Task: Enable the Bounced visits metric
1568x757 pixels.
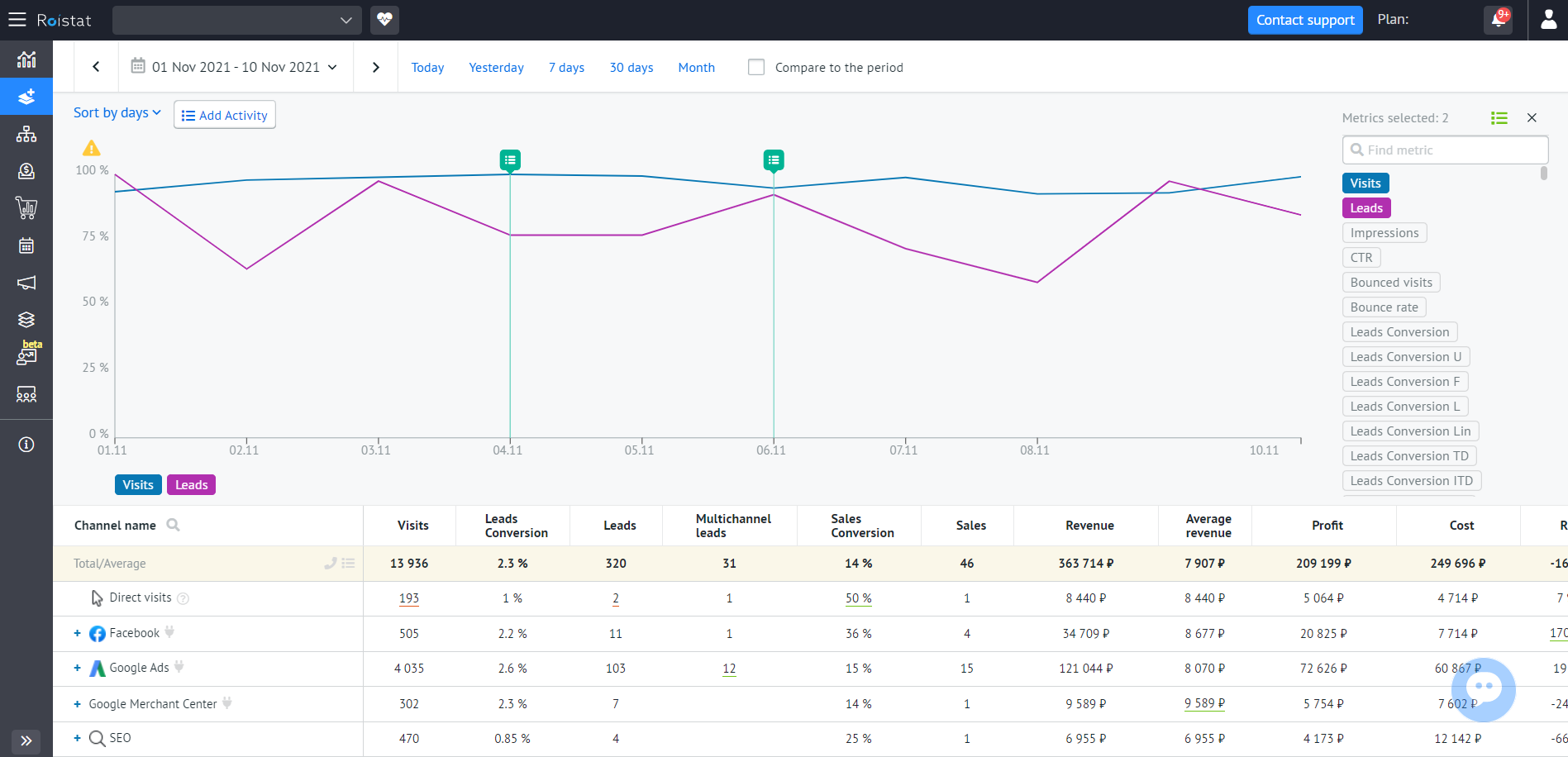Action: click(x=1391, y=283)
